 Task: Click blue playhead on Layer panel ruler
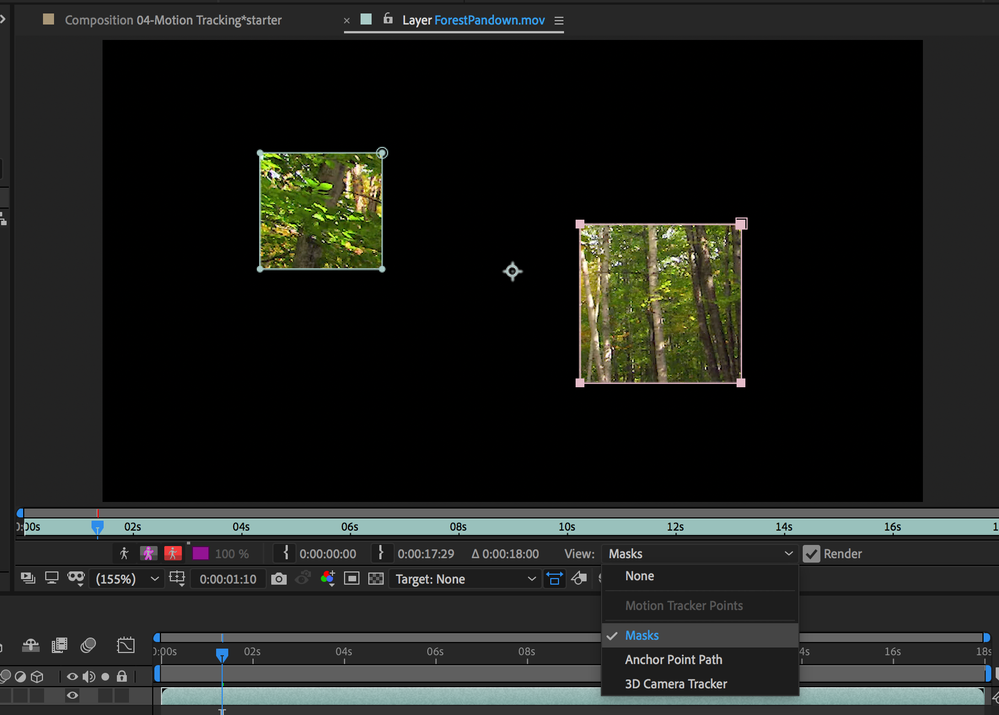click(x=97, y=527)
